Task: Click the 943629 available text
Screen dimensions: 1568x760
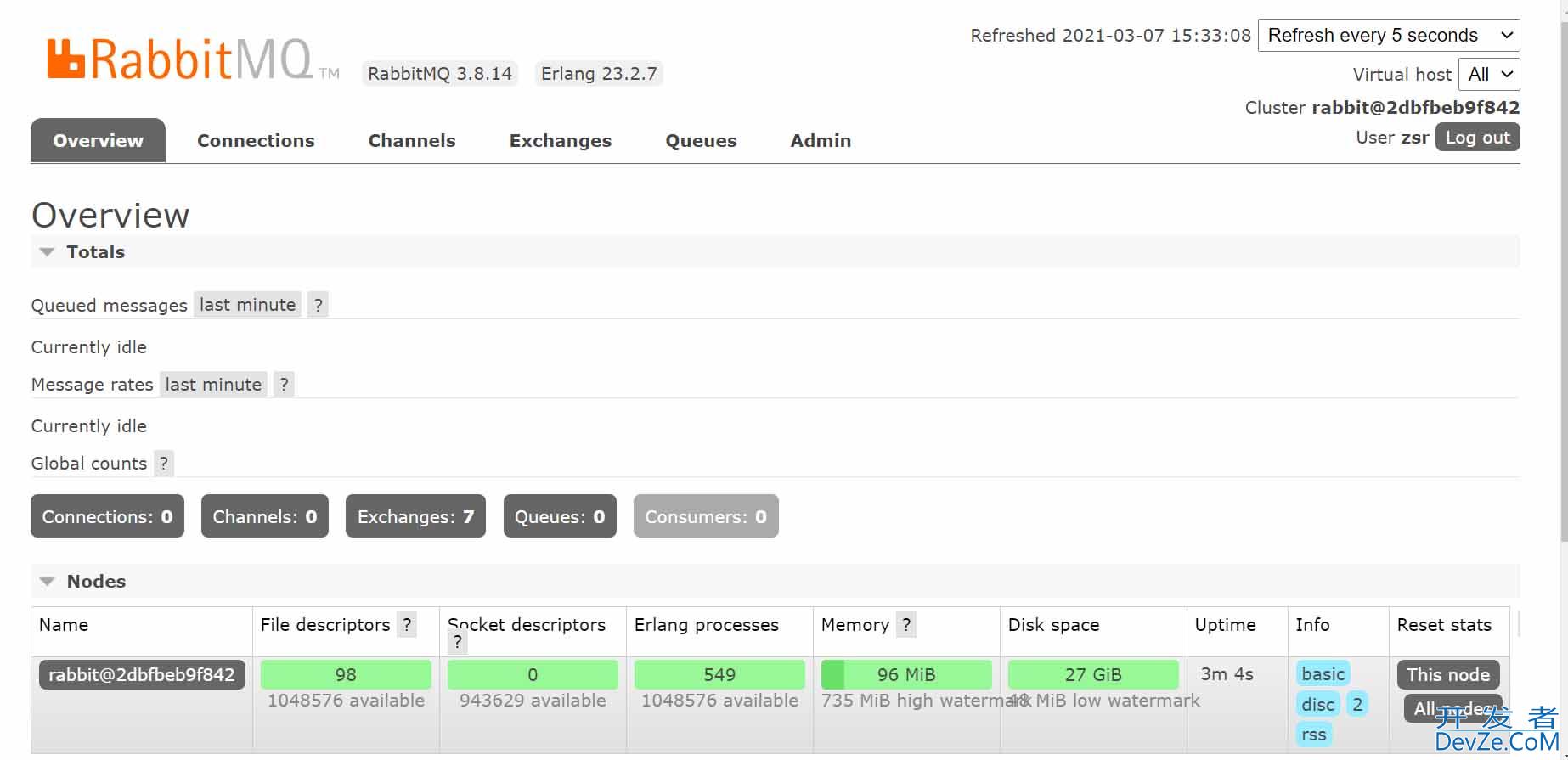Action: pos(533,701)
